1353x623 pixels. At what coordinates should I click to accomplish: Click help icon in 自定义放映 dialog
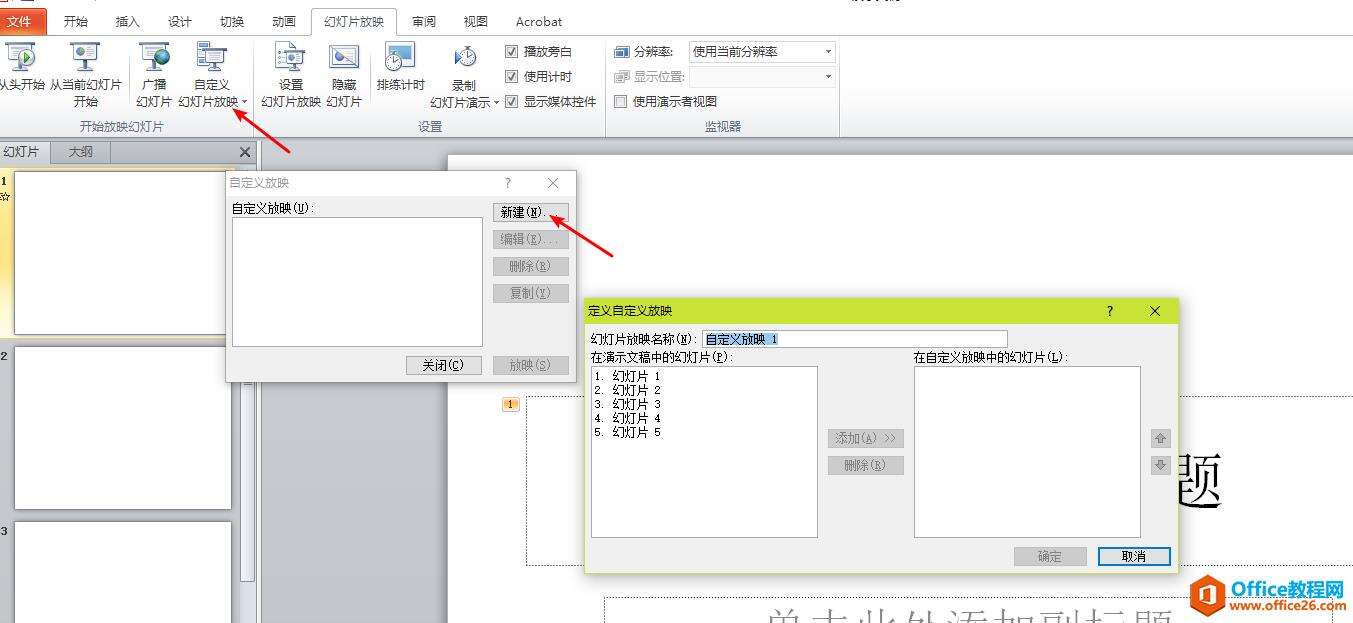pos(508,183)
